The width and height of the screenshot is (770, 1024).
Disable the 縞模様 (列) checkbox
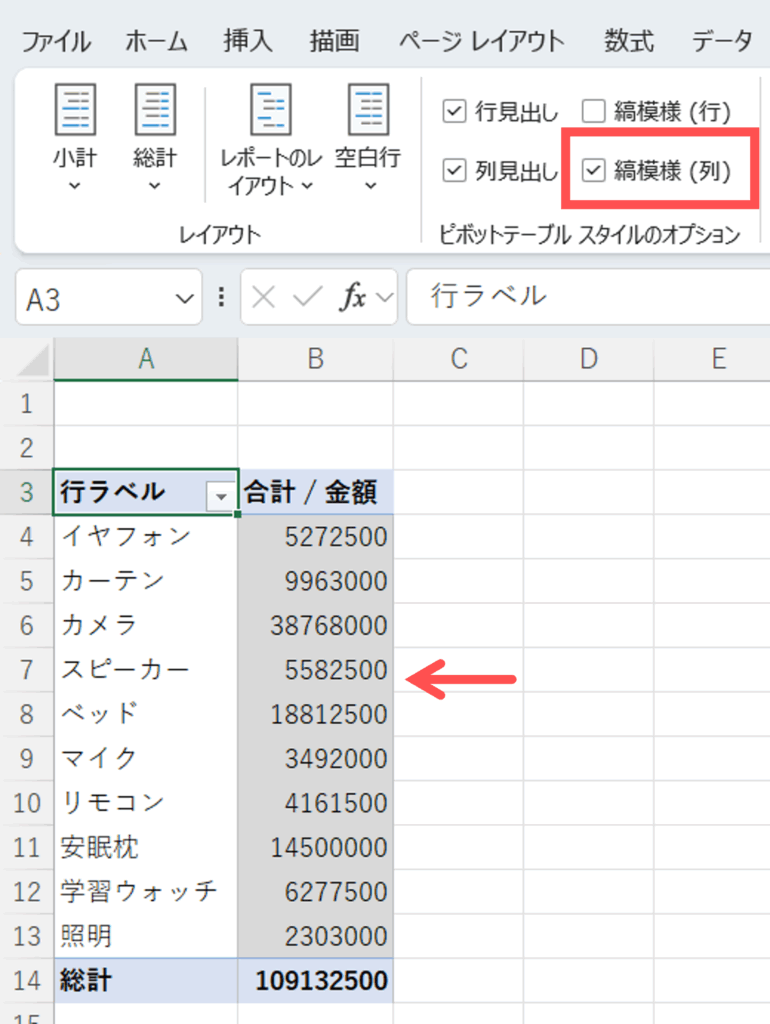(x=594, y=171)
